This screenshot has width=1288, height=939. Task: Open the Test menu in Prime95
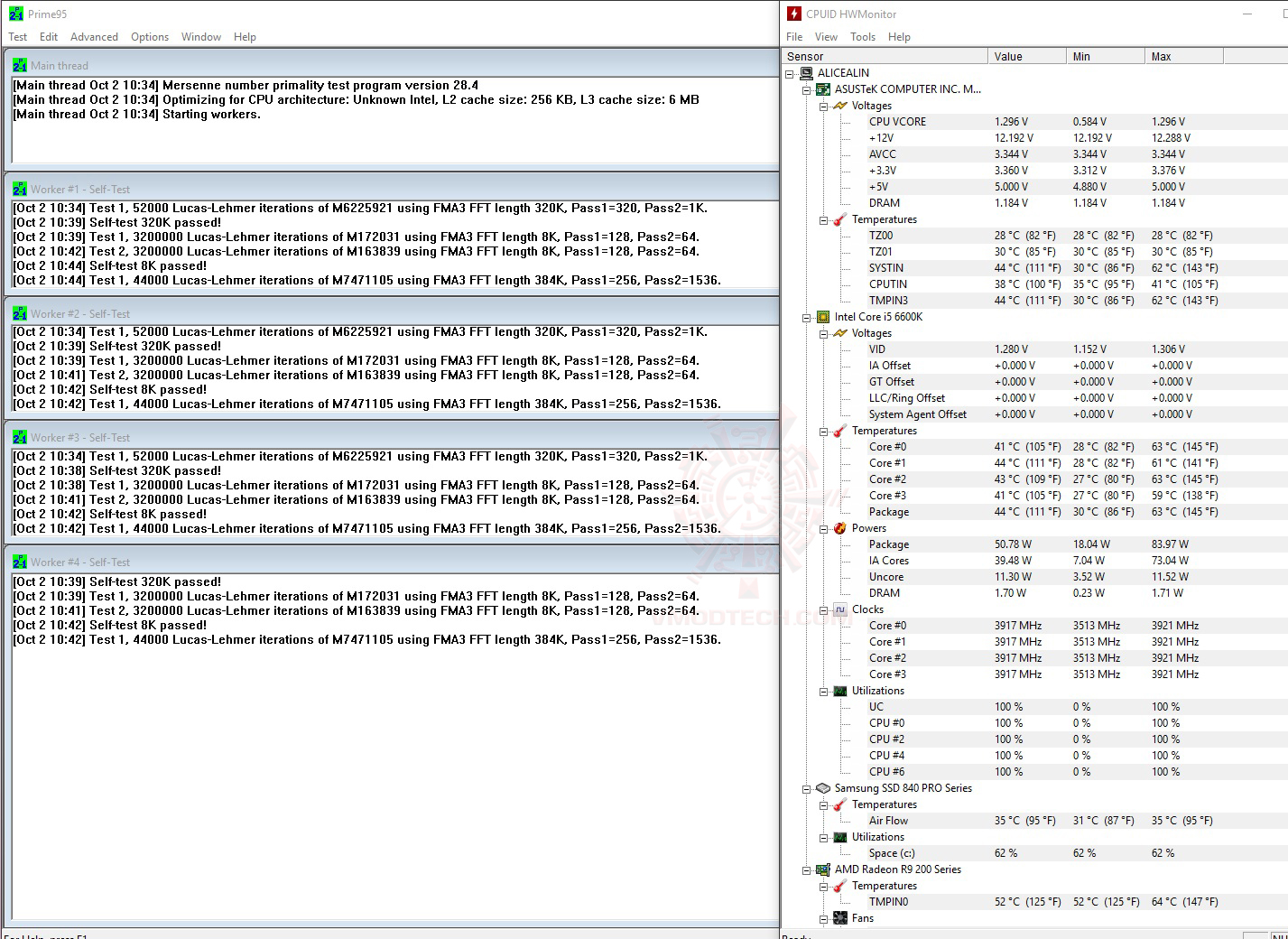click(x=18, y=37)
